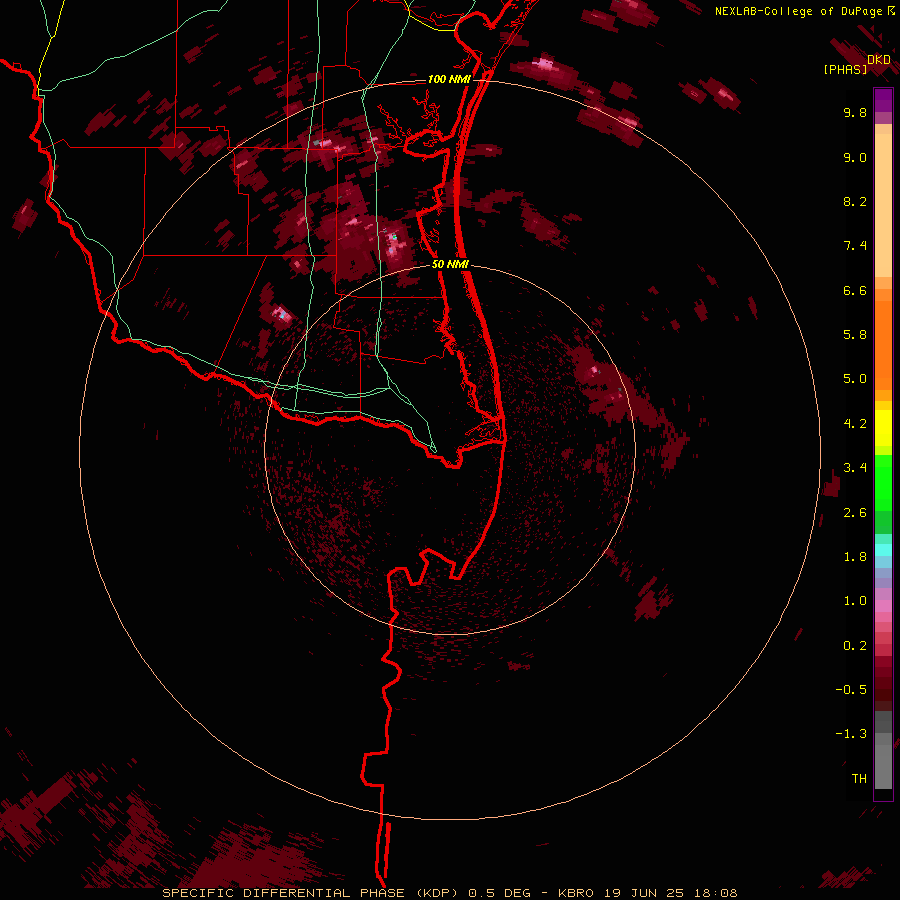Click the 100 NMI range ring label
Image resolution: width=900 pixels, height=900 pixels.
(449, 79)
